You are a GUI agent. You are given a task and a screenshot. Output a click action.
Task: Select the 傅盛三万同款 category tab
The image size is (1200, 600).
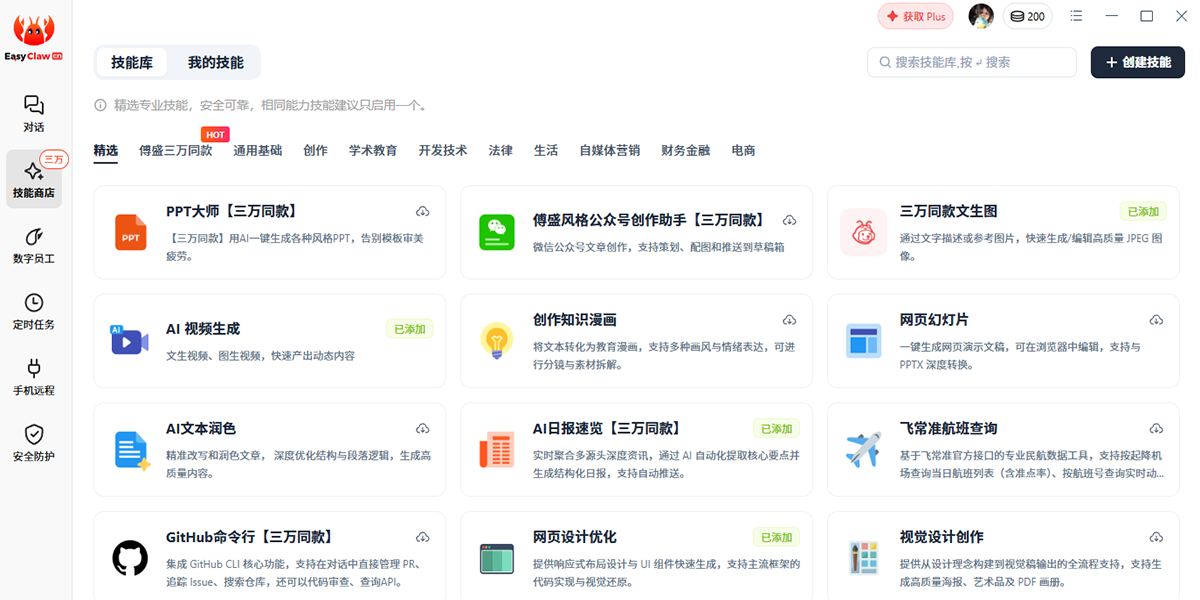(176, 151)
